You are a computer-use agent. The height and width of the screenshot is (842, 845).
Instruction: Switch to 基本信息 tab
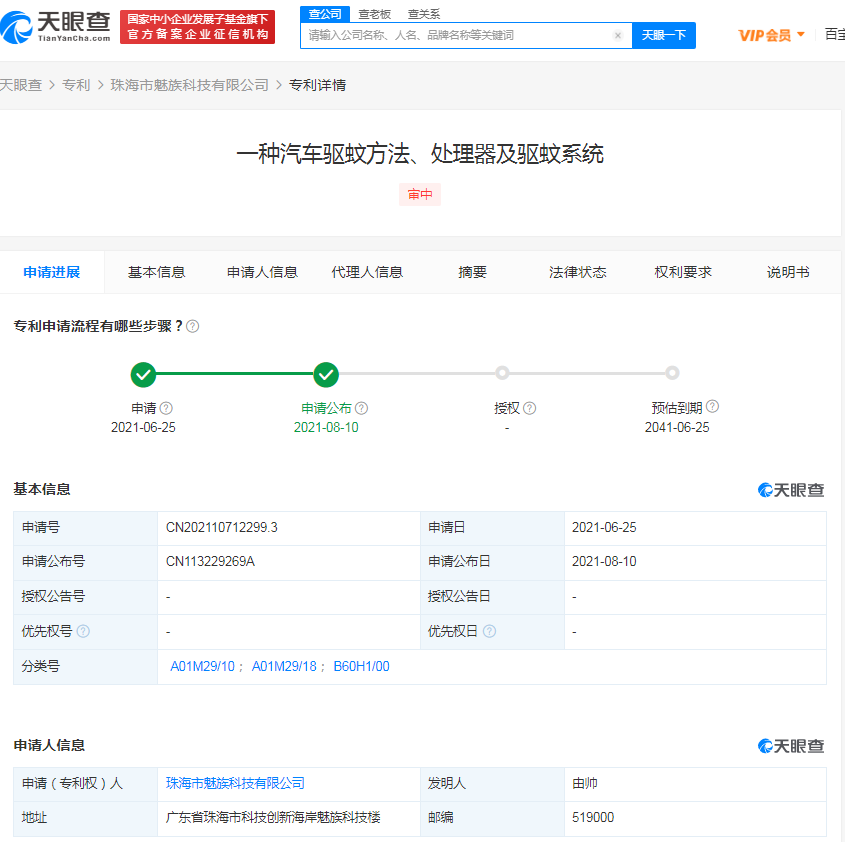(156, 272)
